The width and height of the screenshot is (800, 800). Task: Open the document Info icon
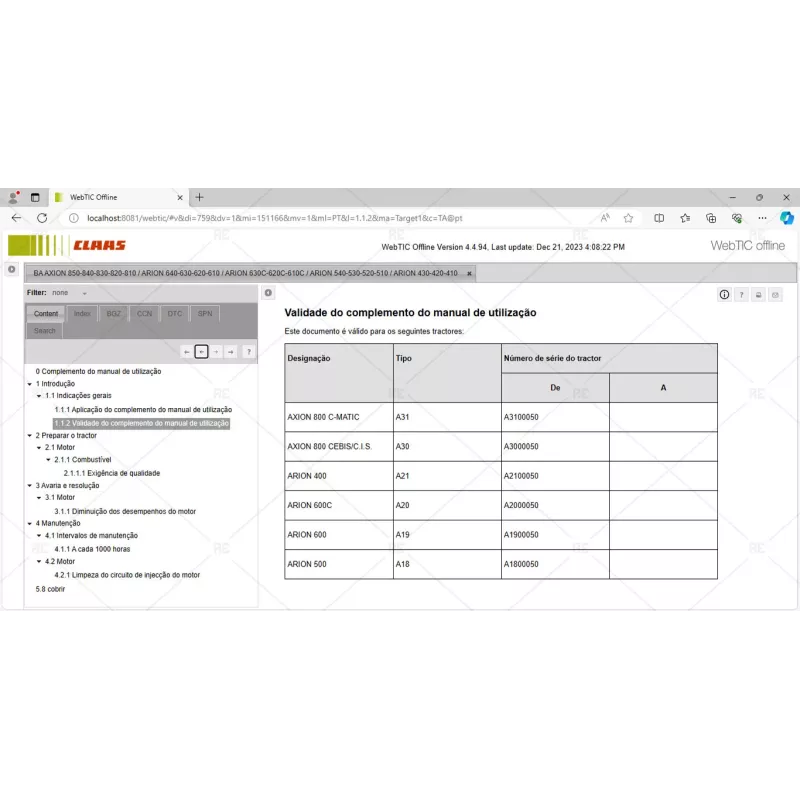(724, 294)
